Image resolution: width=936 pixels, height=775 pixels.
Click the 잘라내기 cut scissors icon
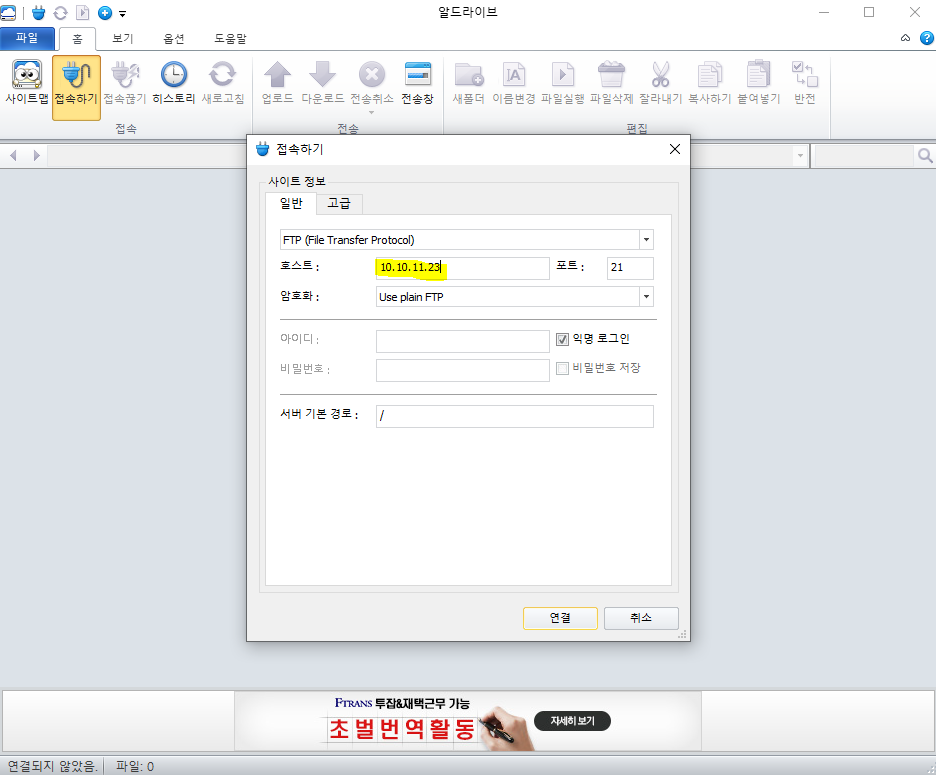pos(660,83)
